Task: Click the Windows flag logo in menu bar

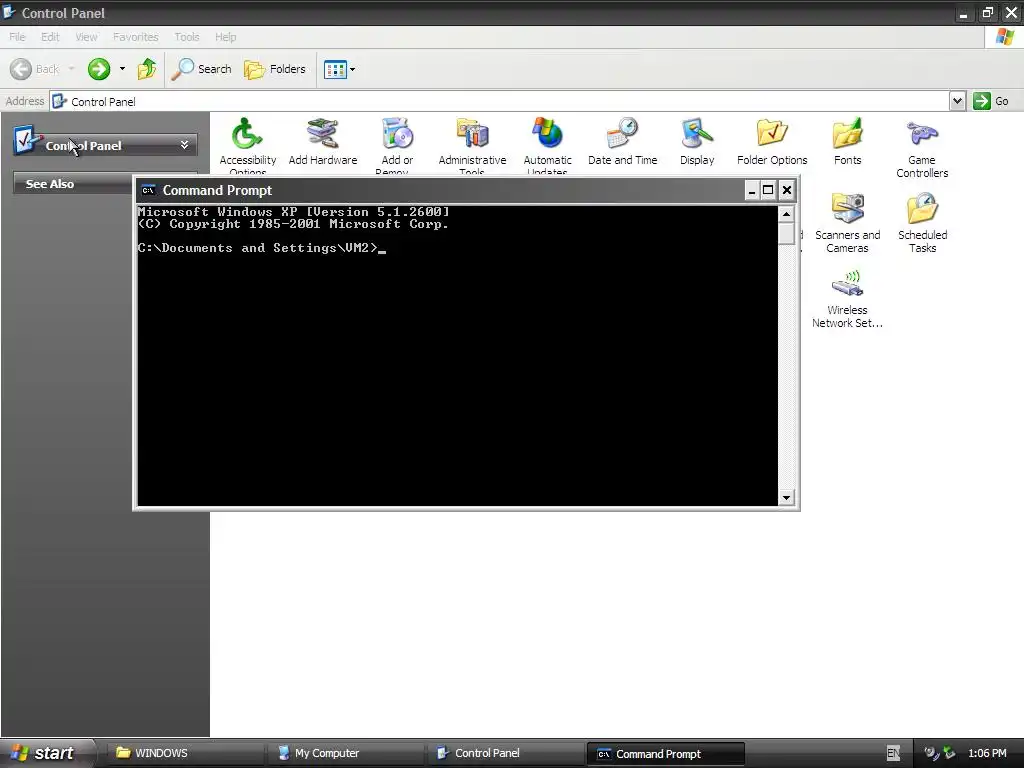Action: click(1005, 37)
